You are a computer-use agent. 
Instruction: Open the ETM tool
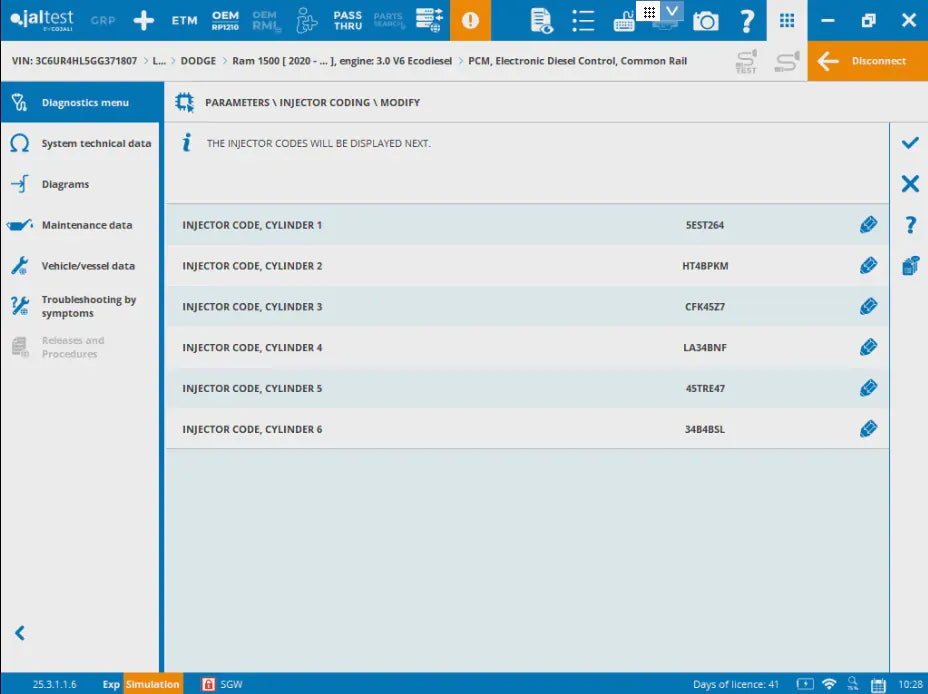point(184,20)
